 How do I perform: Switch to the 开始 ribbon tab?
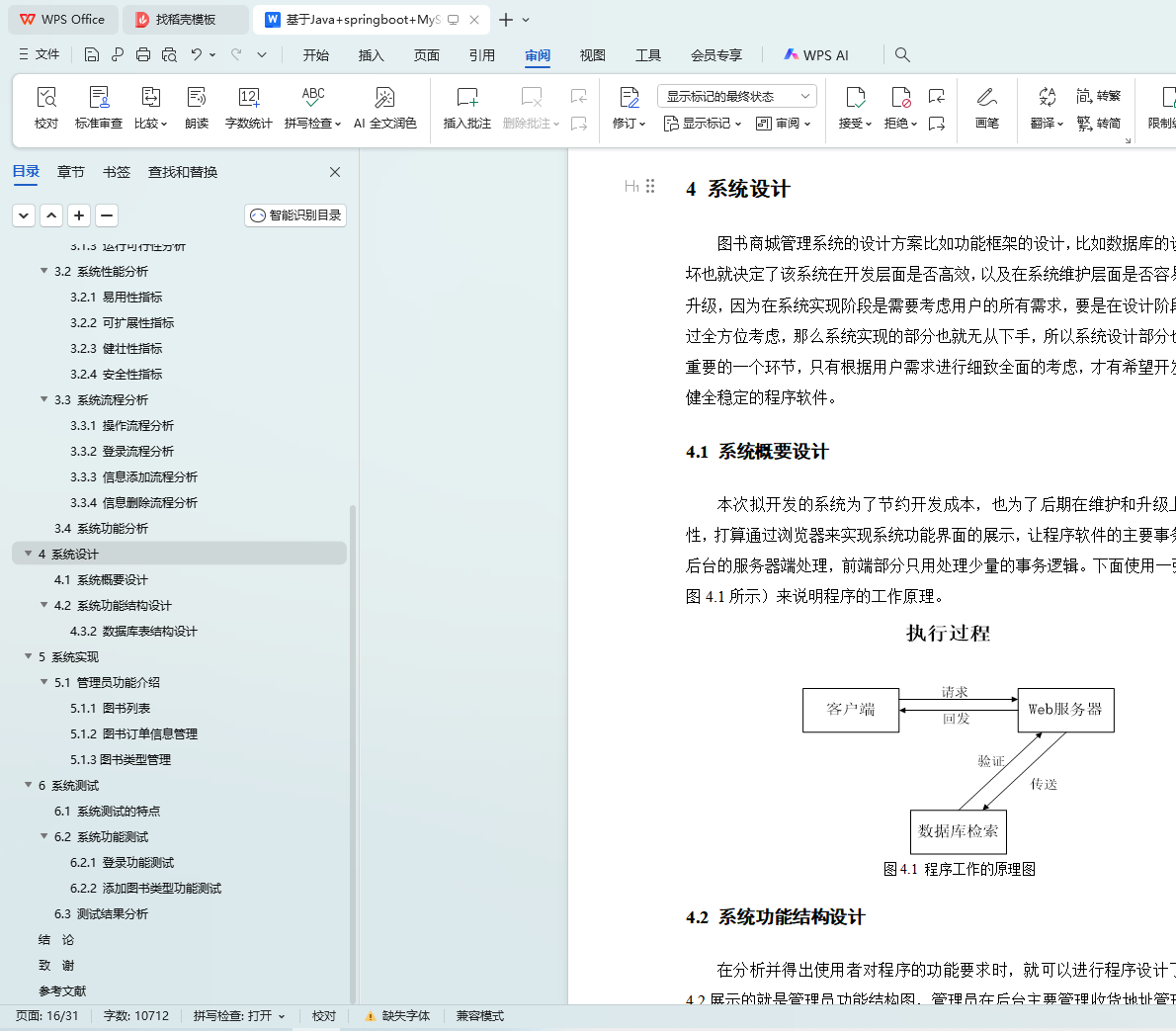coord(316,54)
